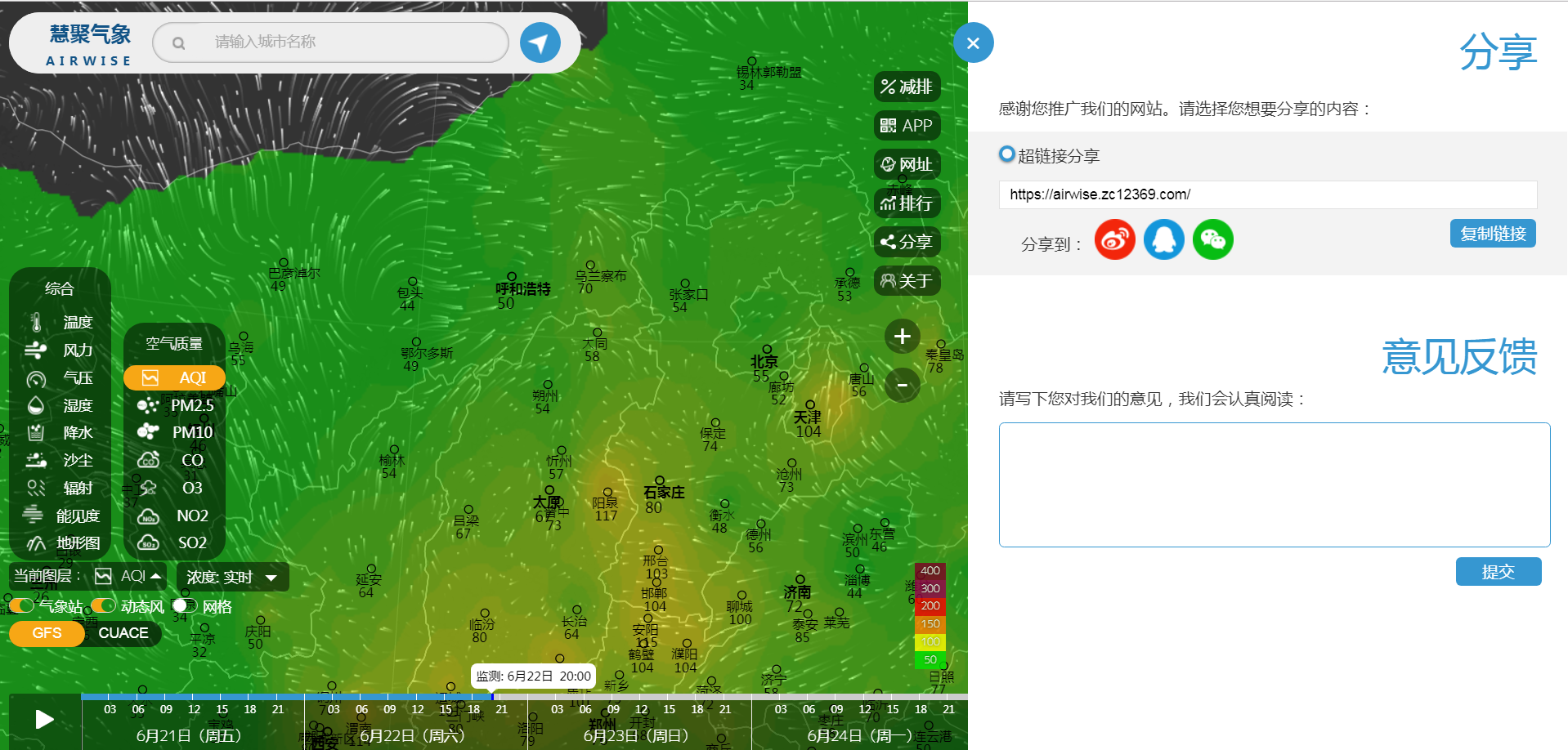The width and height of the screenshot is (1568, 750).
Task: Share to Weibo icon
Action: [1115, 239]
